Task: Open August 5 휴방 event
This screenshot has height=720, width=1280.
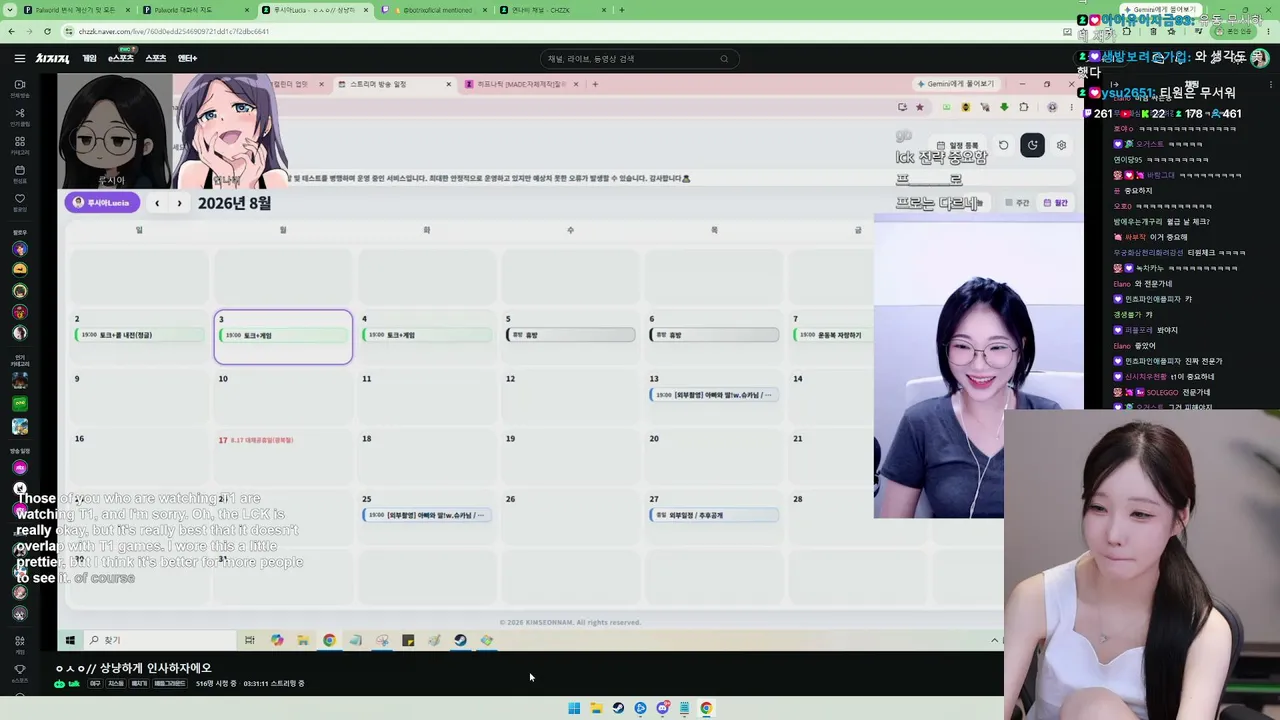Action: pyautogui.click(x=571, y=335)
